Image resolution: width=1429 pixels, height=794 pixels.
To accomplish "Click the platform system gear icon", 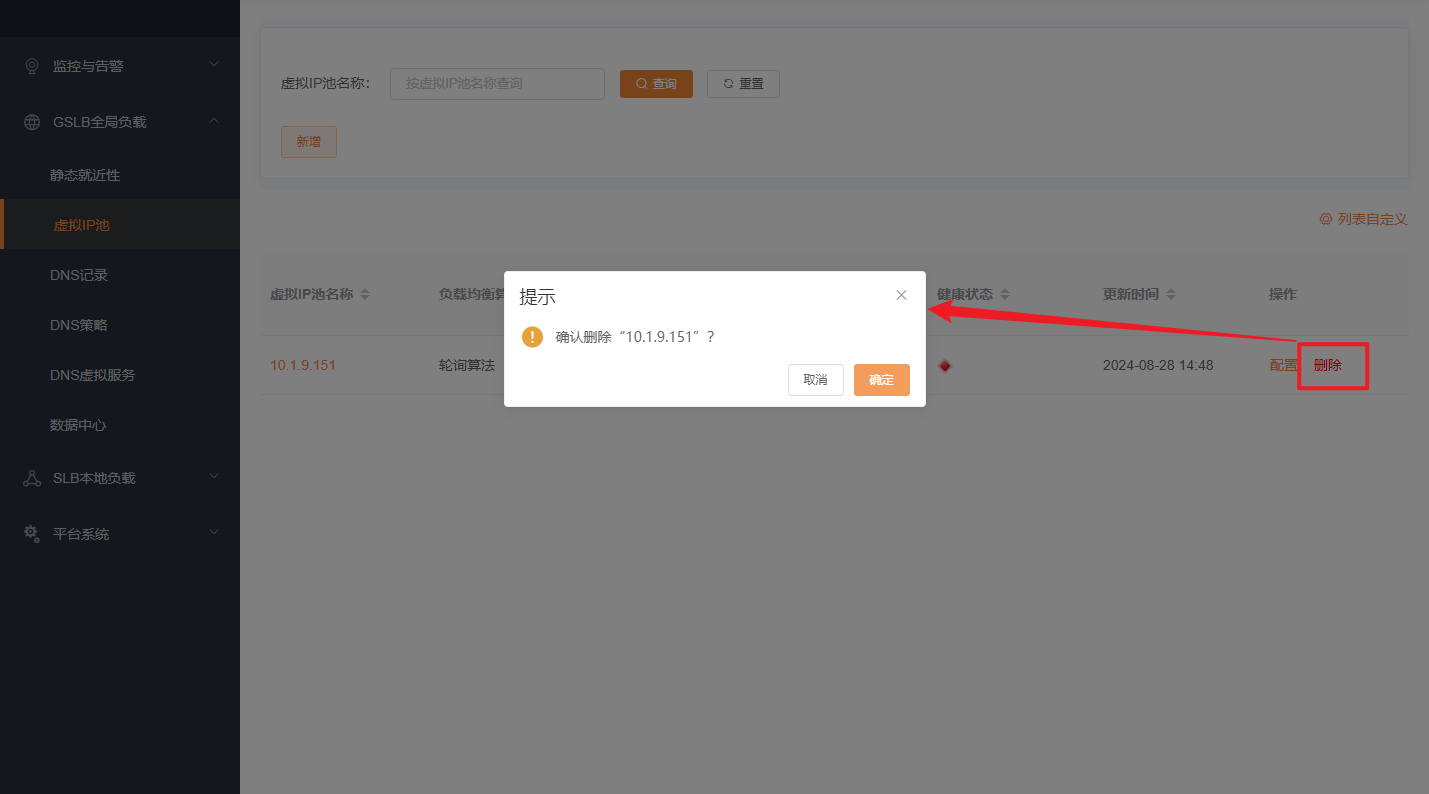I will [x=32, y=534].
